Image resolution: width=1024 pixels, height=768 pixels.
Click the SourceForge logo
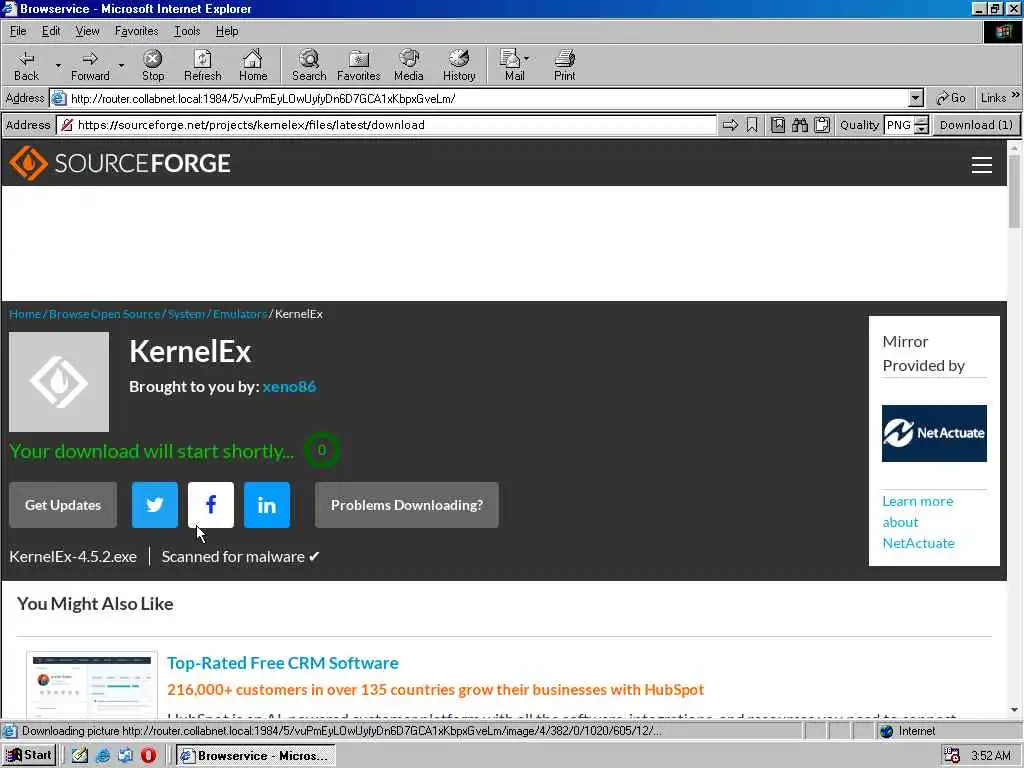120,163
